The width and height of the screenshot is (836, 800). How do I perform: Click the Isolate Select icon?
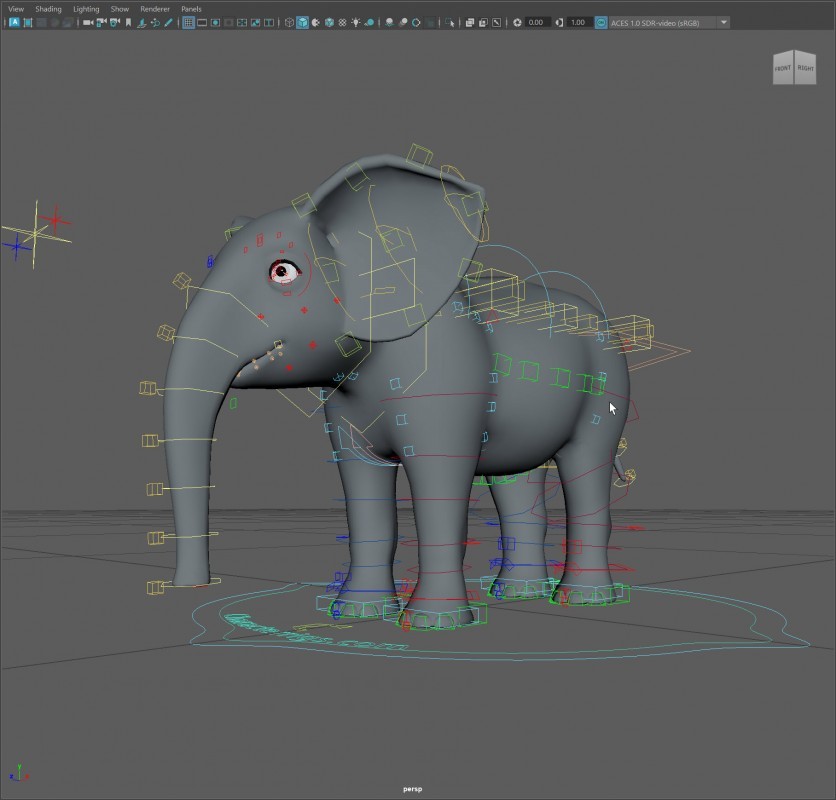pos(450,22)
